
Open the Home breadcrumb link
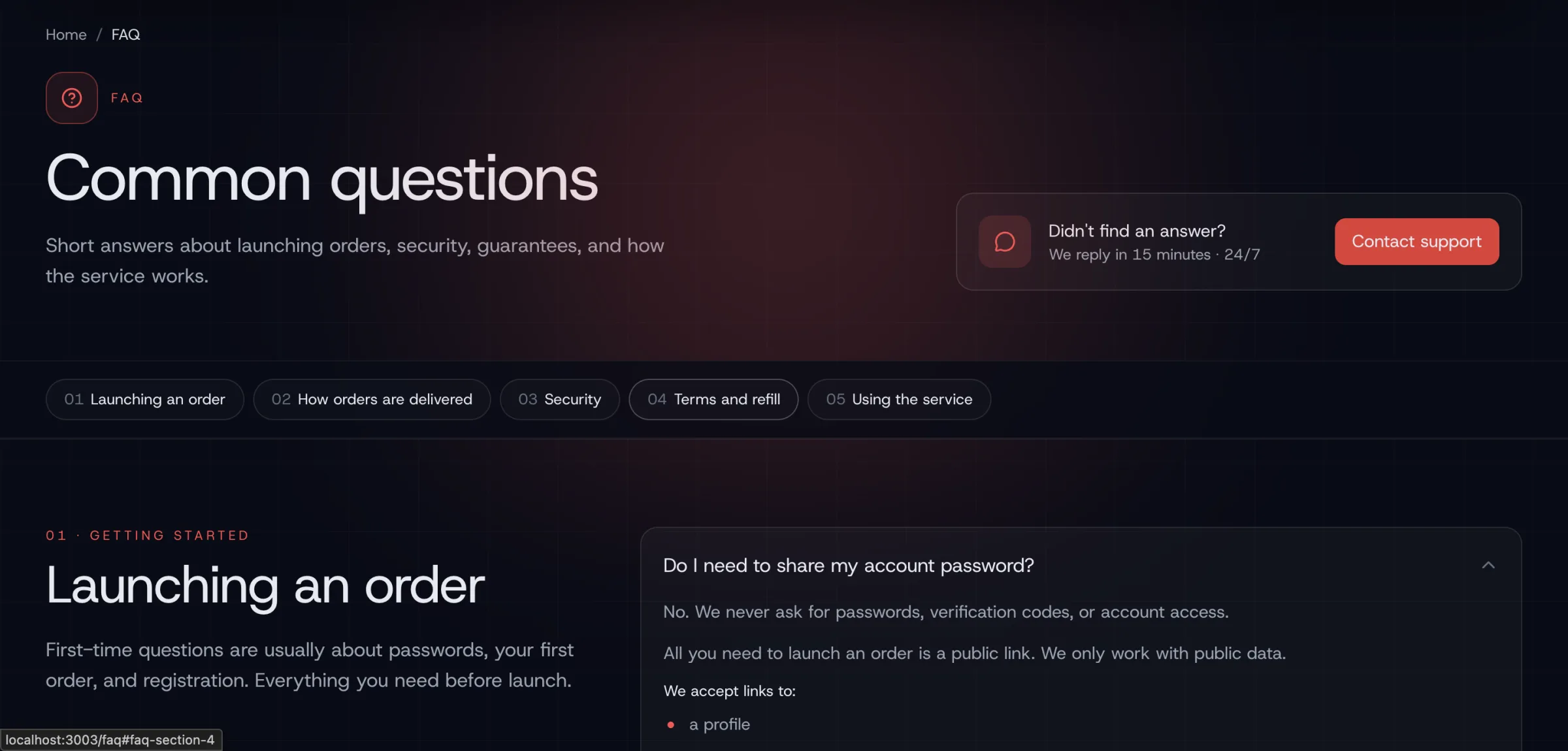66,35
